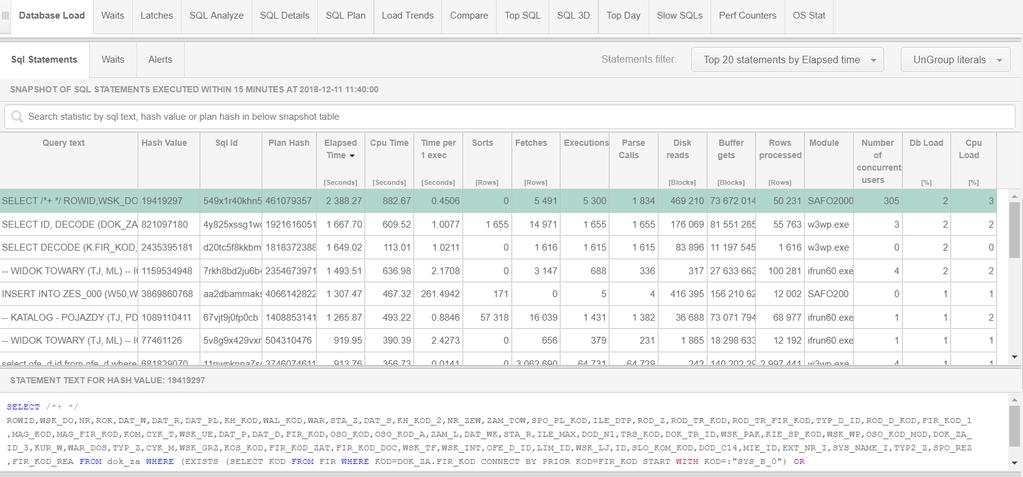Open the Alerts sub-tab
This screenshot has height=477, width=1023.
[x=160, y=59]
